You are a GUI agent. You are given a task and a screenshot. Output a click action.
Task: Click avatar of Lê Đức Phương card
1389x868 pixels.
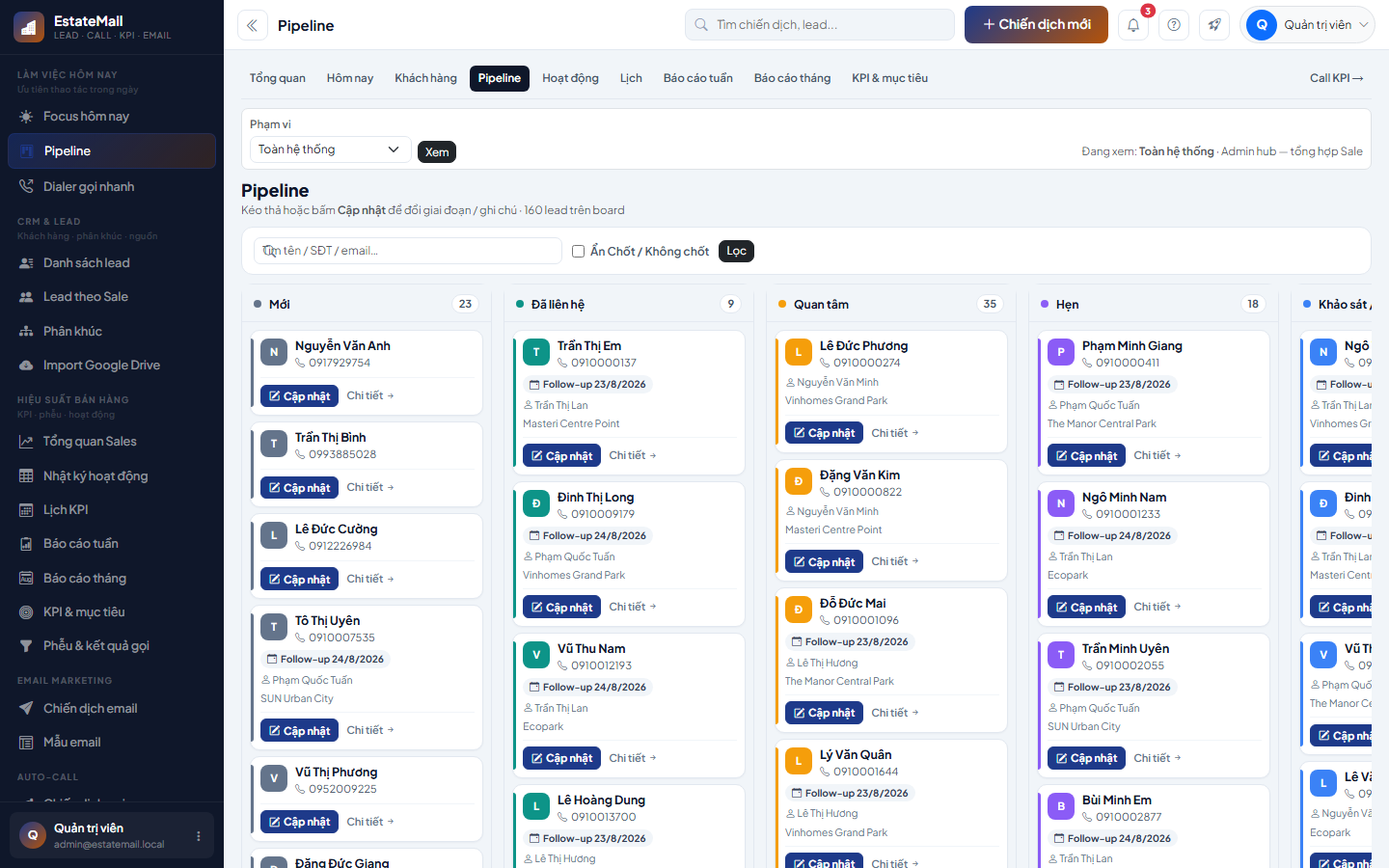point(799,353)
